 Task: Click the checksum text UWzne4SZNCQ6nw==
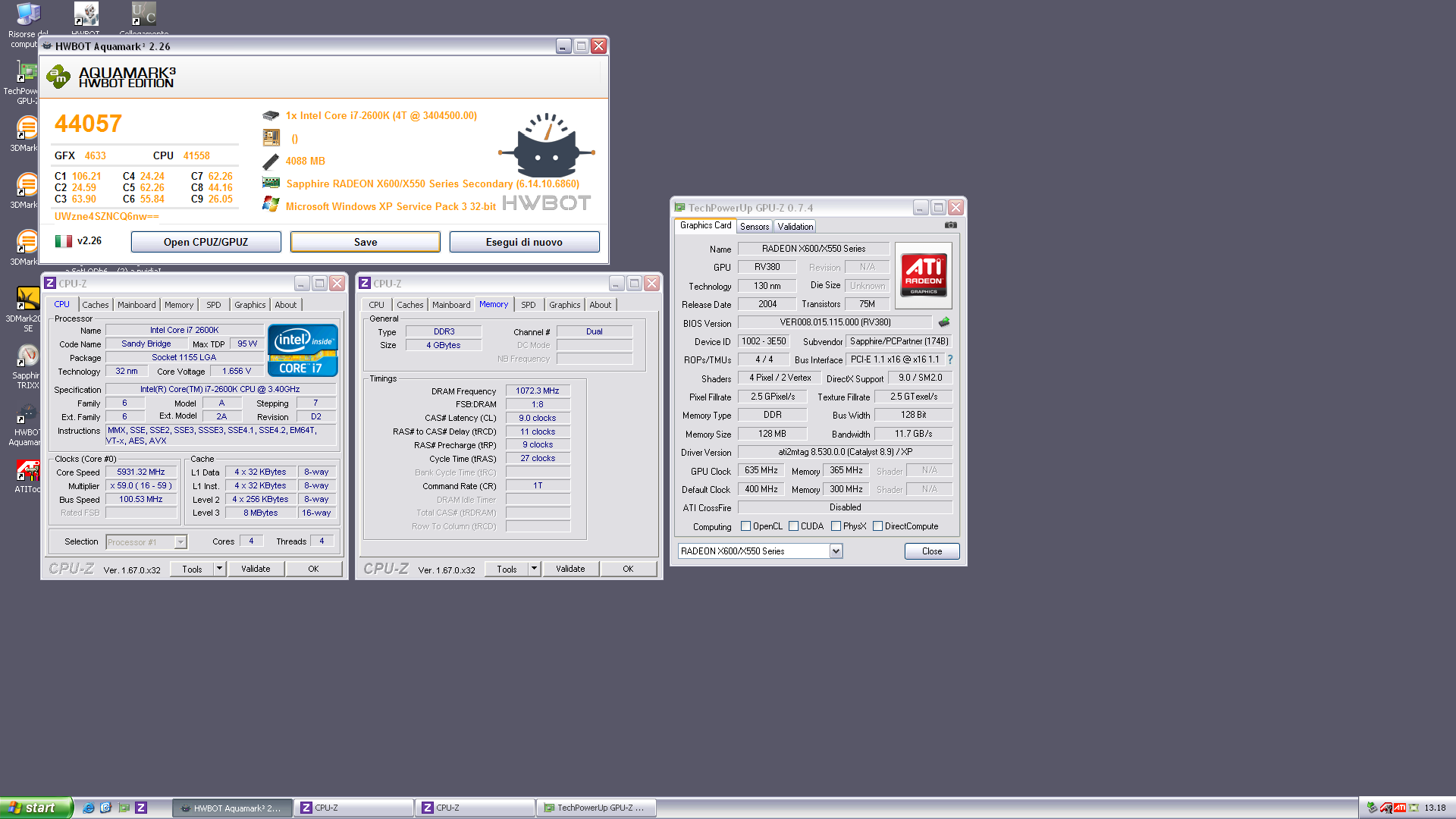pos(107,216)
